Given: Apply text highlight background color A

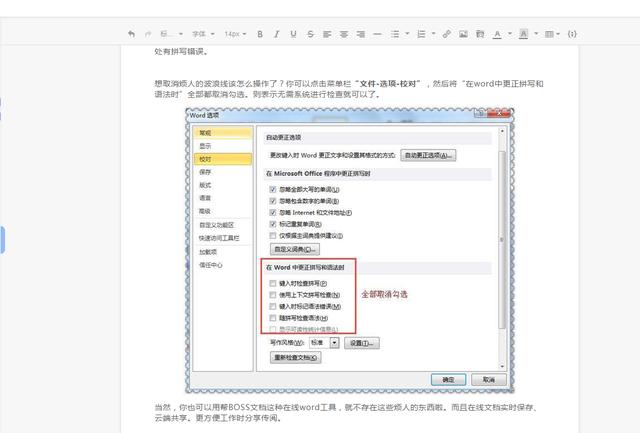Looking at the screenshot, I should 524,34.
